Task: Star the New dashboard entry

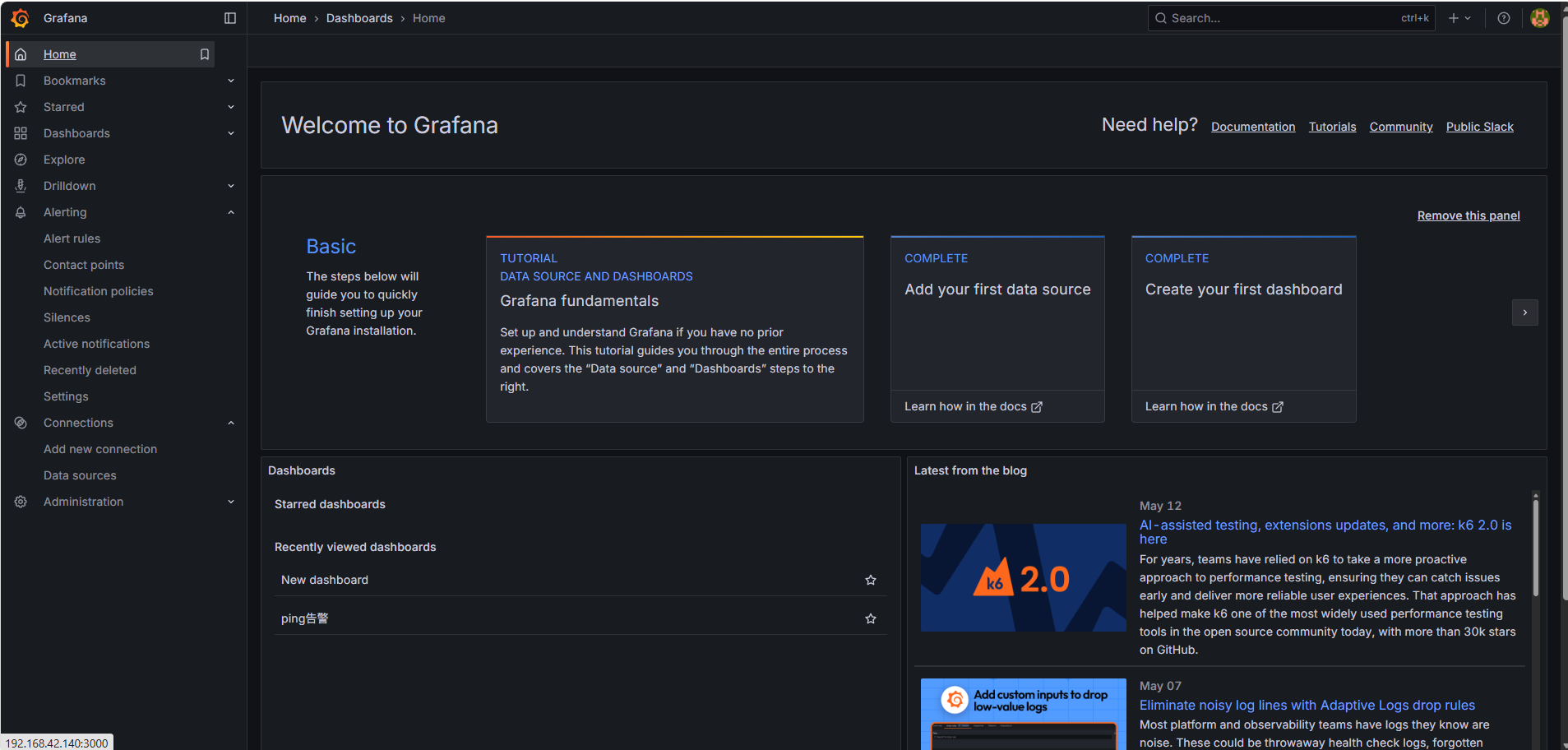Action: pos(871,580)
